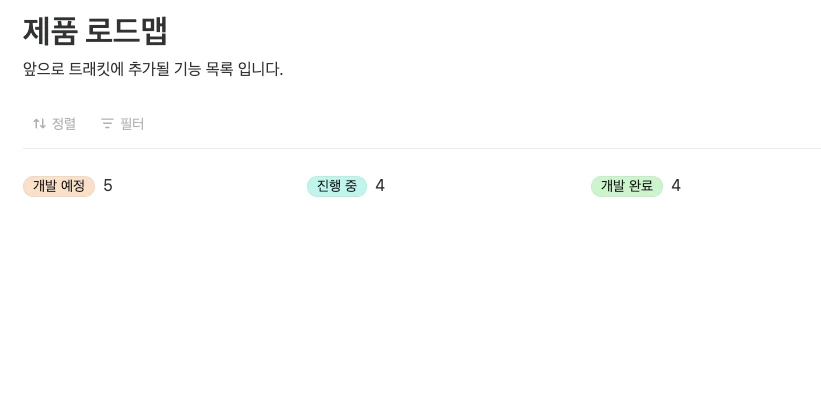Click the word 예정 in the orange tag

[73, 186]
